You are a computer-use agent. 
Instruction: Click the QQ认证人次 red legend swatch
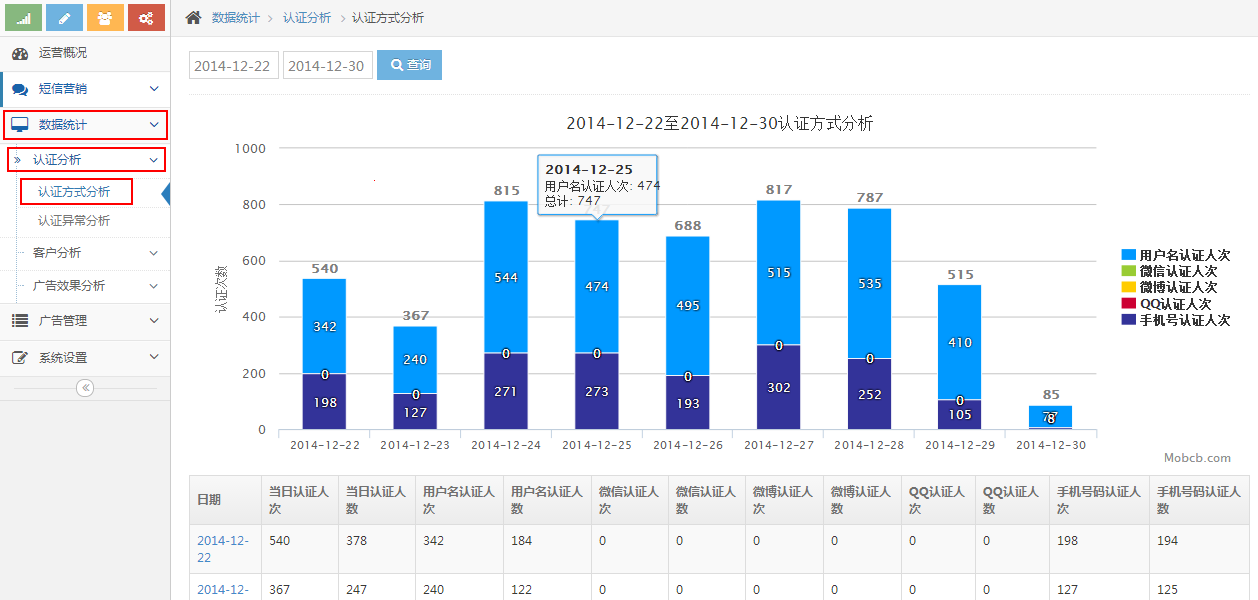[1129, 304]
